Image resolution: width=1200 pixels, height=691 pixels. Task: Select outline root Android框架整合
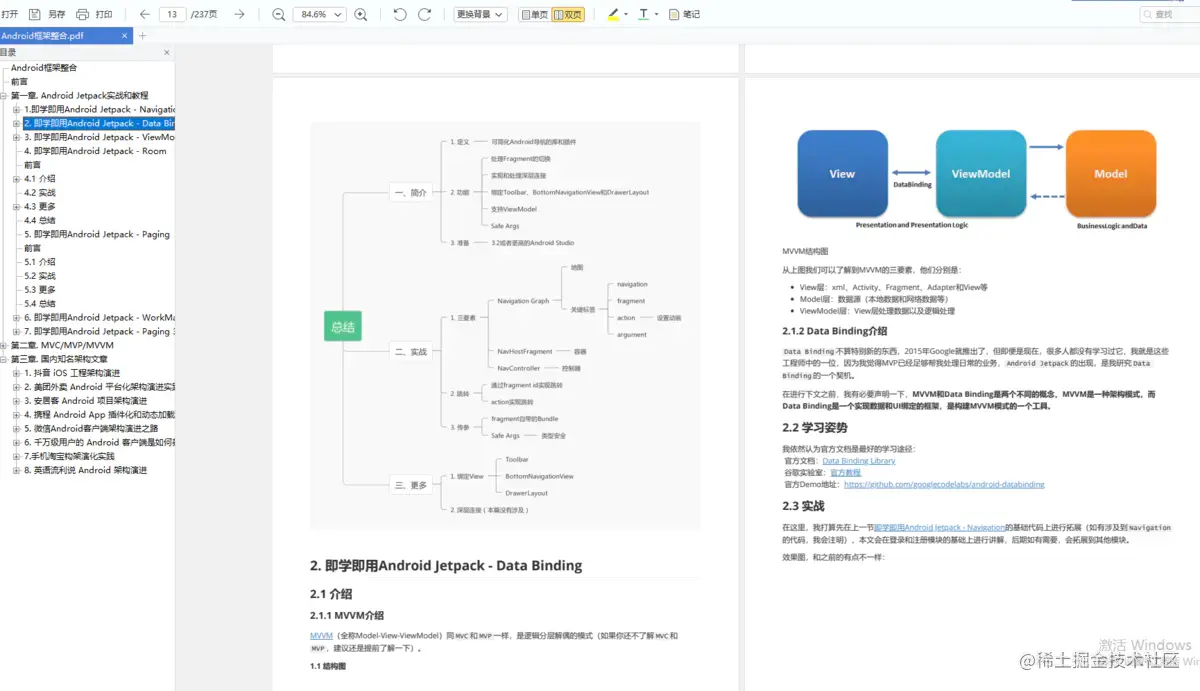[x=44, y=68]
